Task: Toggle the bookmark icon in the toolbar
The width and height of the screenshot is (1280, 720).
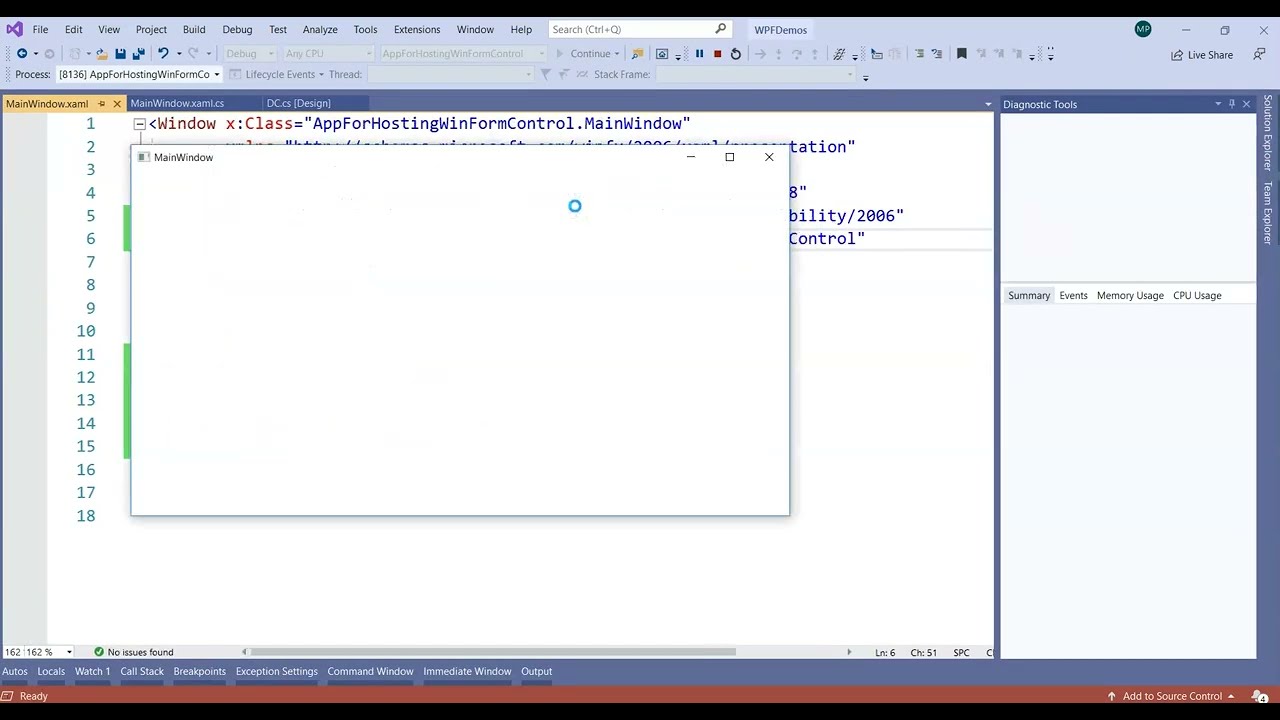Action: coord(962,54)
